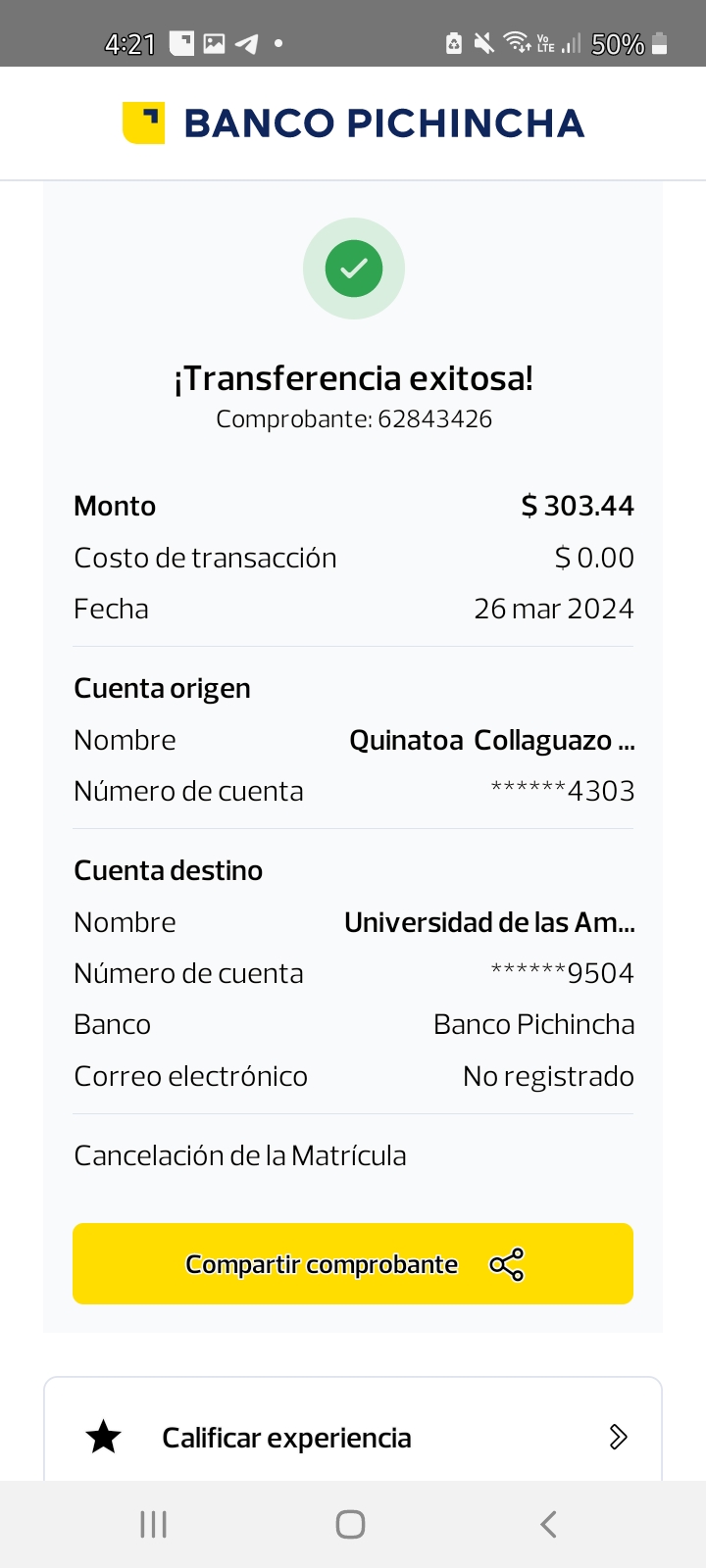Tap the Wi-Fi signal icon in status bar
Image resolution: width=706 pixels, height=1568 pixels.
pyautogui.click(x=515, y=43)
